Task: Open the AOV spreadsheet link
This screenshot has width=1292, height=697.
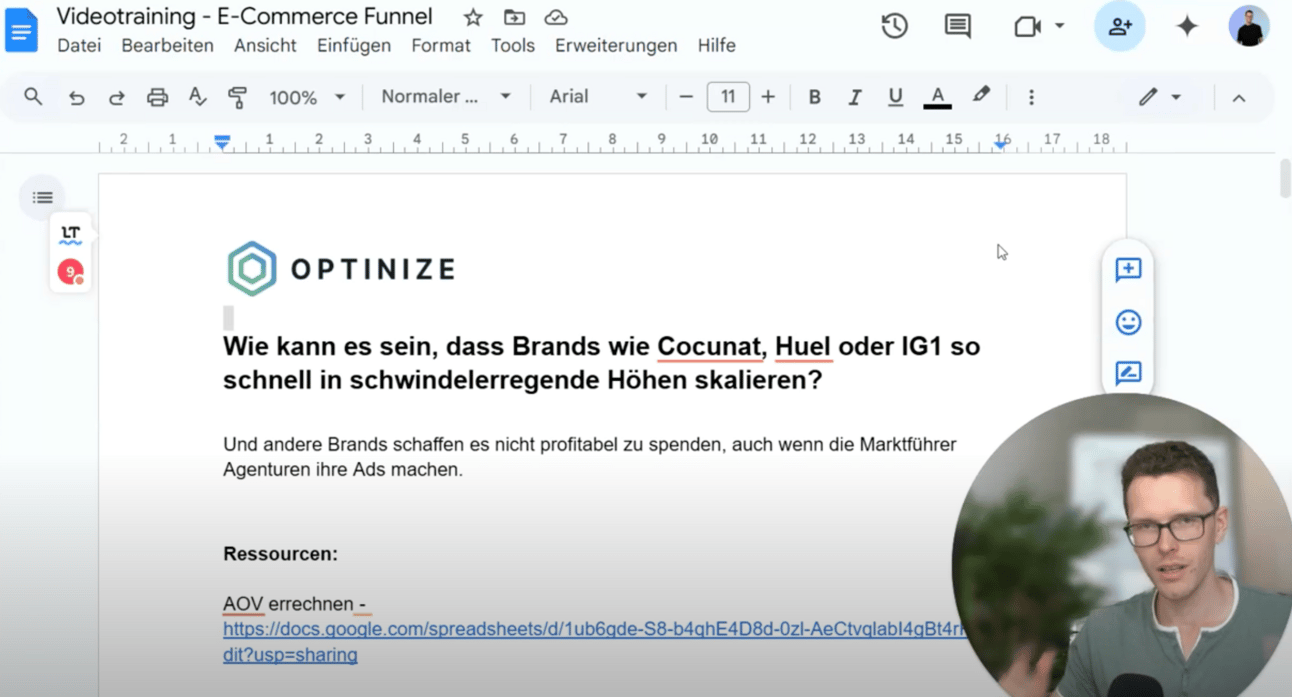Action: (x=595, y=642)
